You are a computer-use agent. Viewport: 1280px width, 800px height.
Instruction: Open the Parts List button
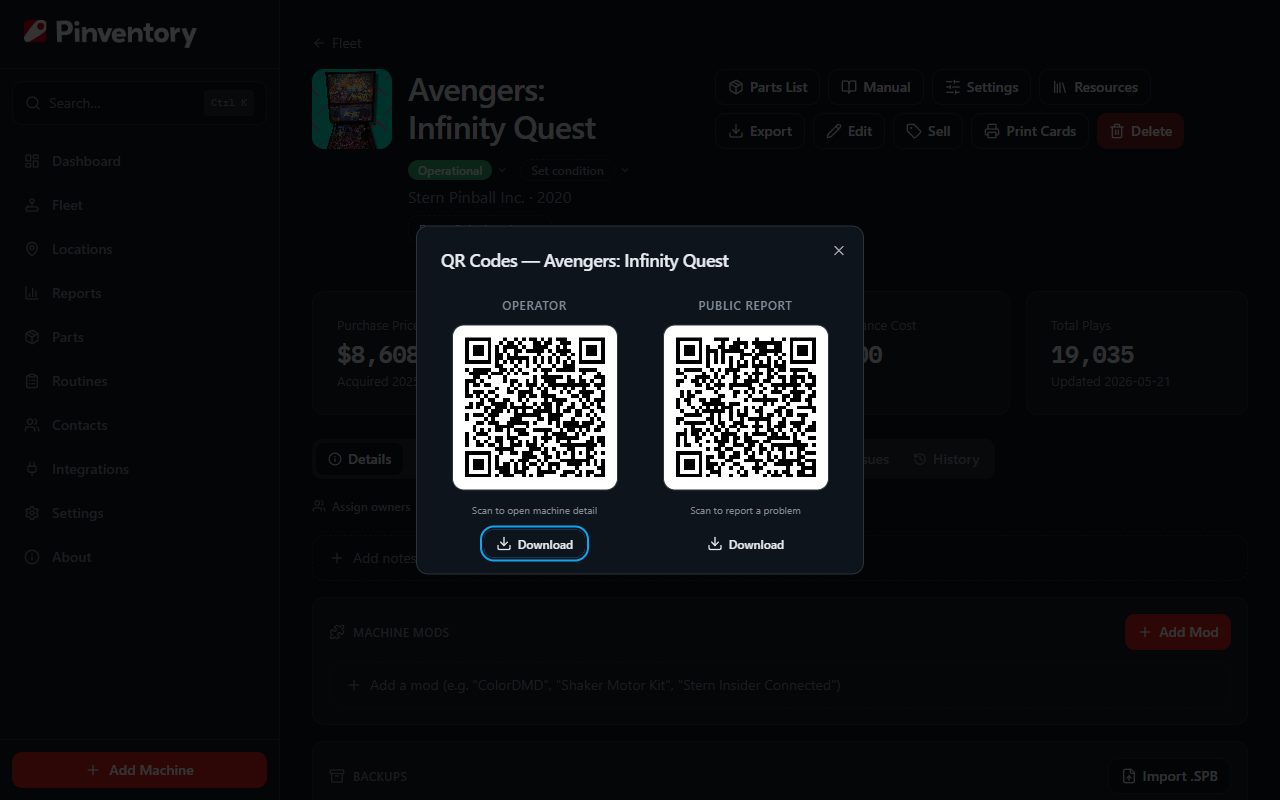(767, 87)
